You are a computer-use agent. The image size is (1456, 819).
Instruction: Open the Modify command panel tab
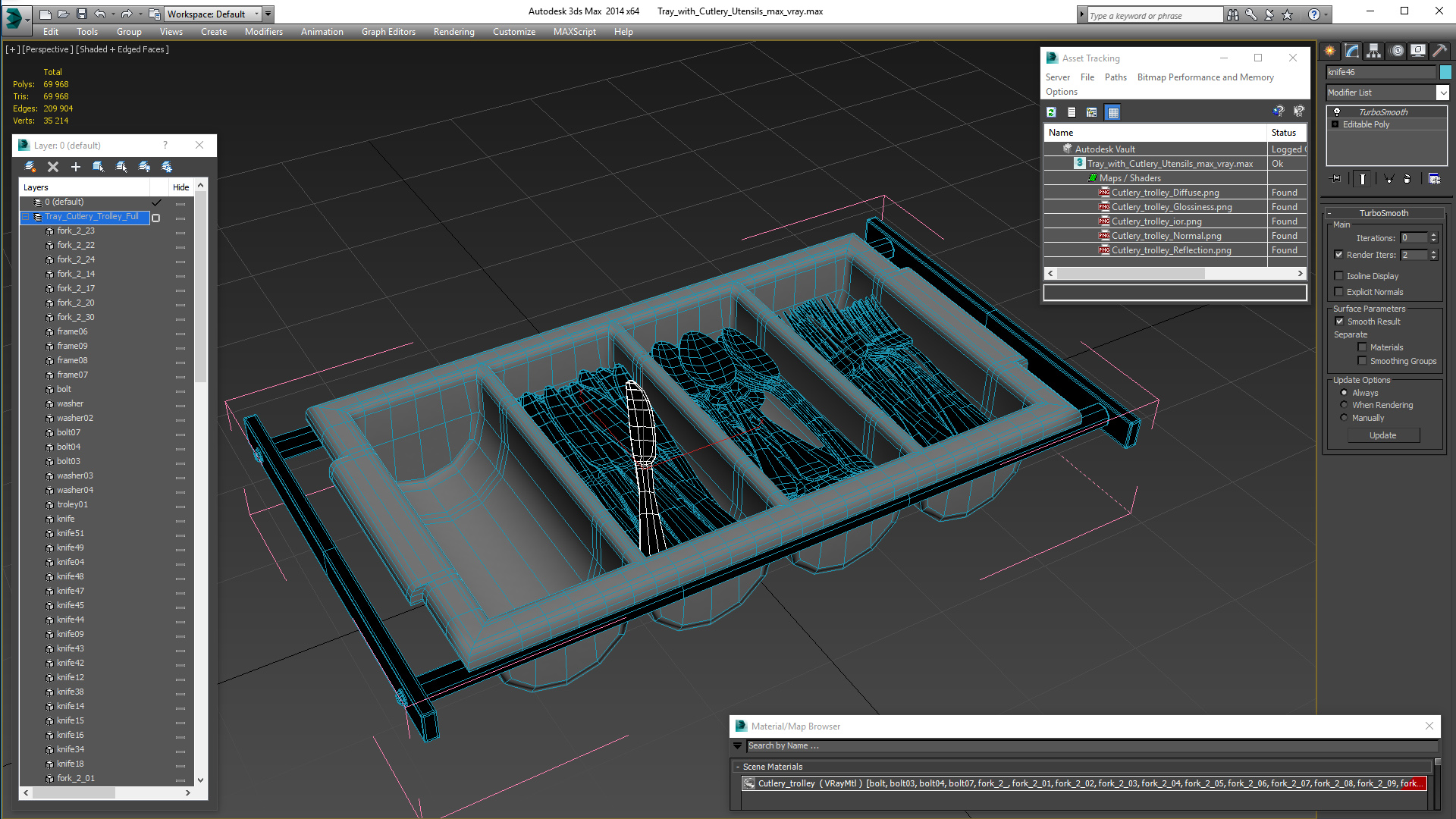coord(1352,51)
